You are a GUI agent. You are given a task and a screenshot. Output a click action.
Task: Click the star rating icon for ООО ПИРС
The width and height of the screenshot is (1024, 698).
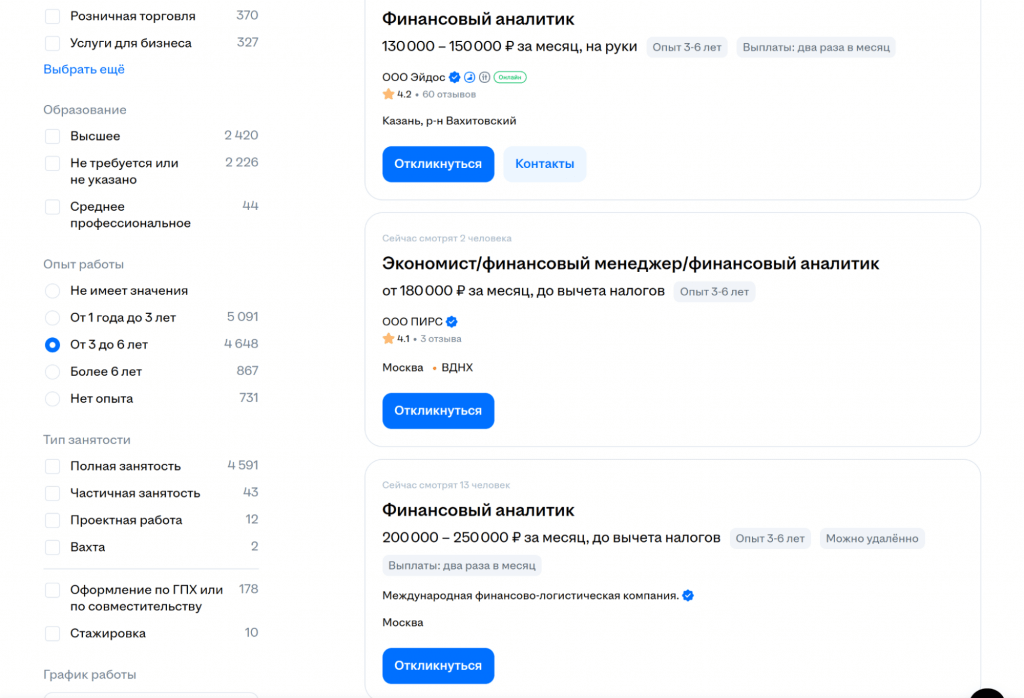[x=388, y=339]
